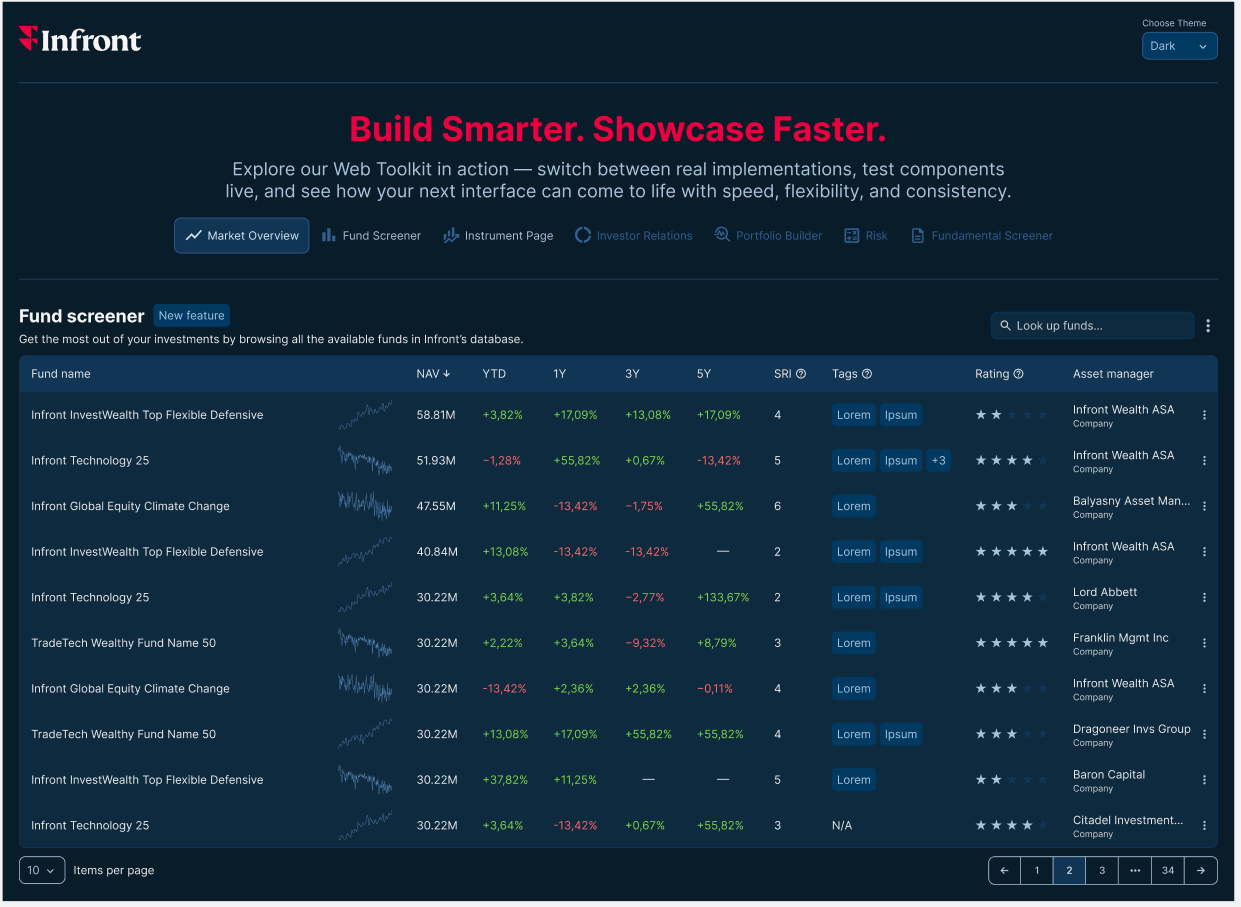Click the Fund name column header
Screen dimensions: 1241x907
[x=61, y=374]
